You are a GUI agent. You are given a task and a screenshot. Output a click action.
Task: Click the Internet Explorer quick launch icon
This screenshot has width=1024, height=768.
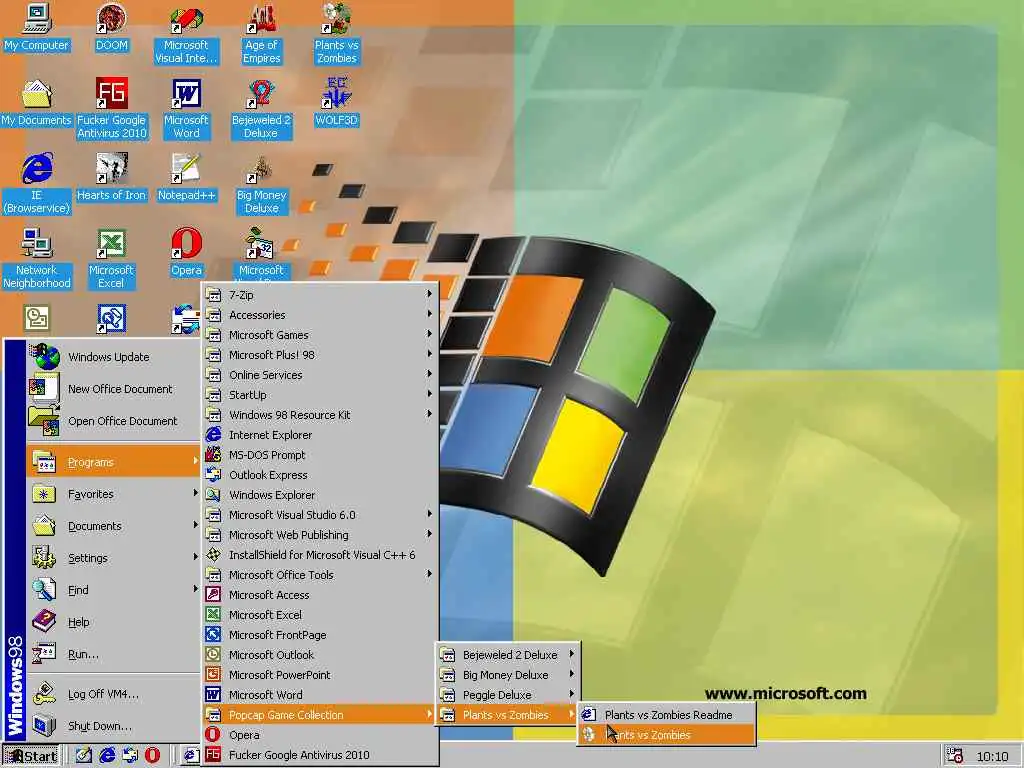pyautogui.click(x=107, y=755)
